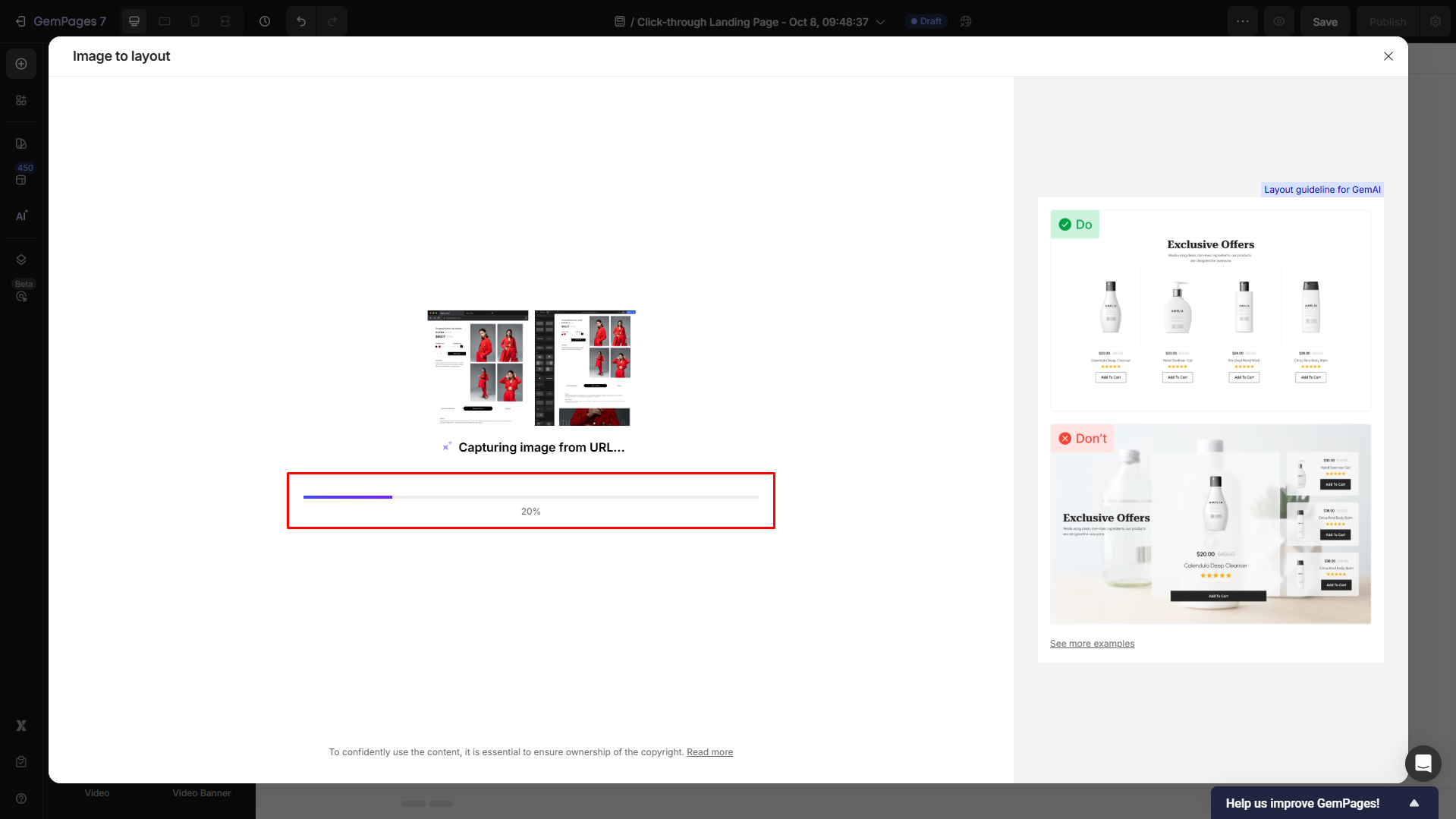
Task: Switch to desktop device preview
Action: pyautogui.click(x=134, y=21)
